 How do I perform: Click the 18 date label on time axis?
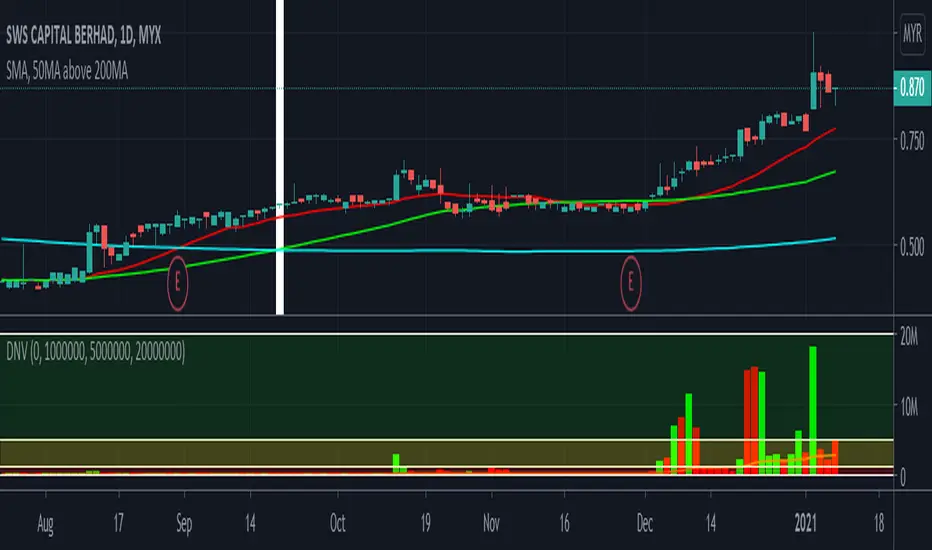(879, 524)
